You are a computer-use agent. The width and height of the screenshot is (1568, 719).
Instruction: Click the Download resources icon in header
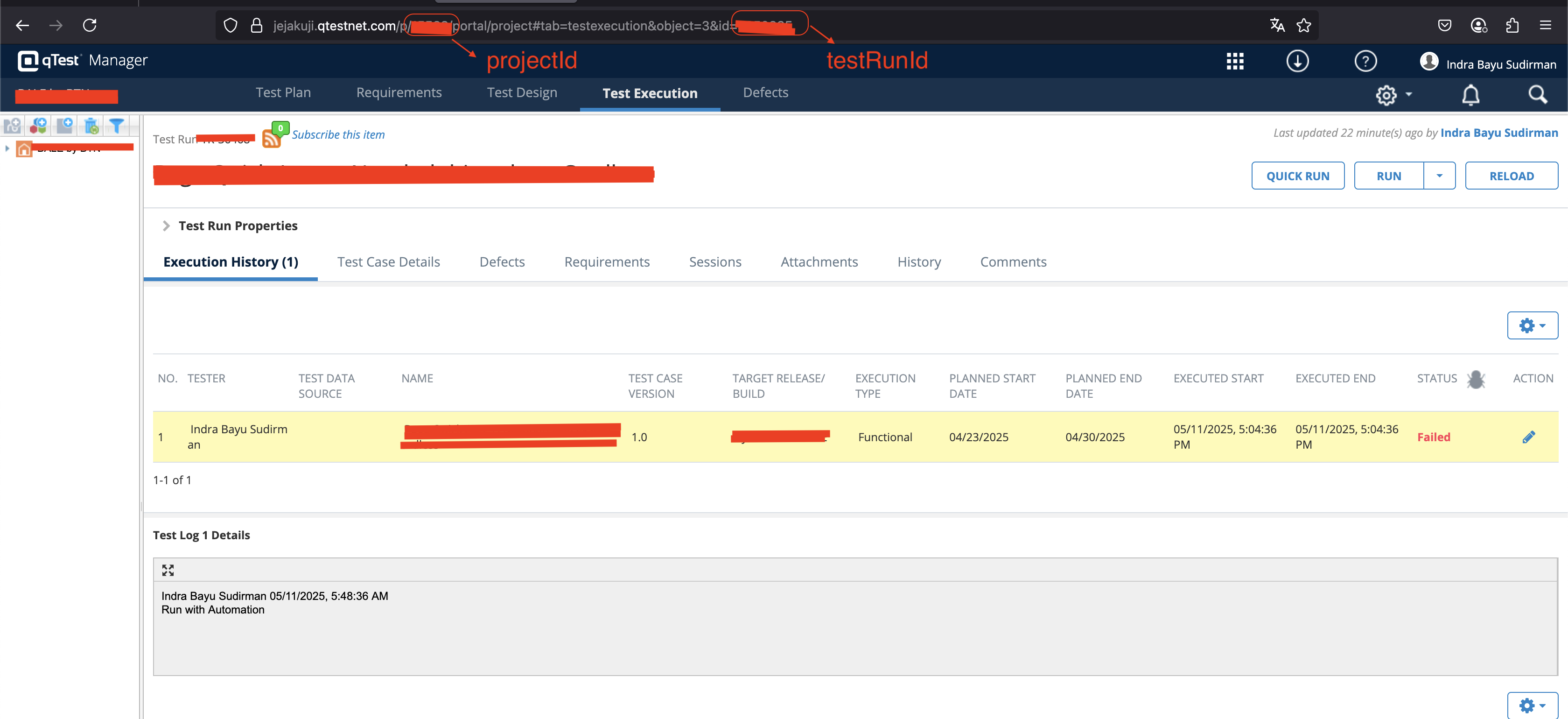(x=1297, y=61)
